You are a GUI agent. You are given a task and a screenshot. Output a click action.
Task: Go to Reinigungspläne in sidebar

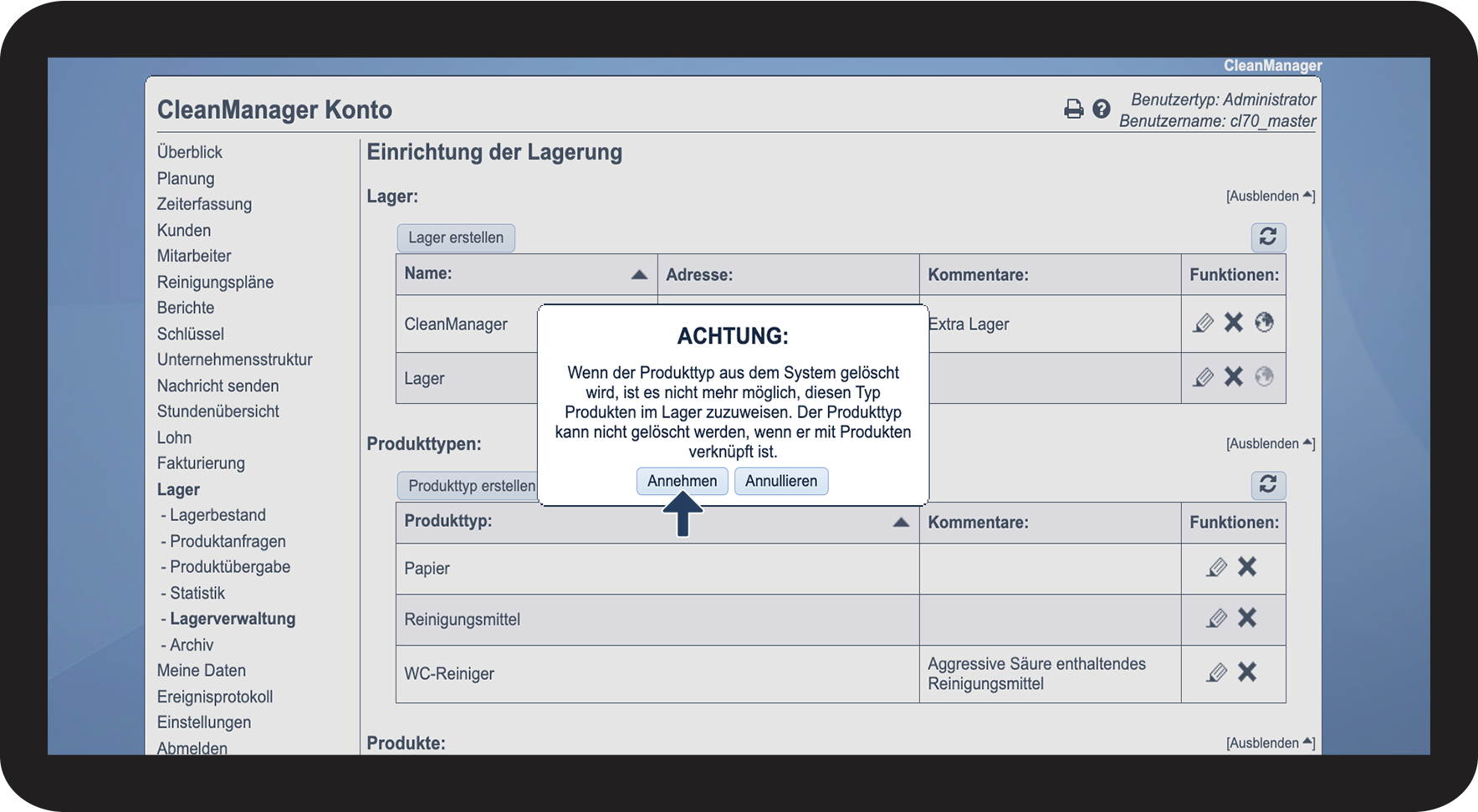pos(215,282)
